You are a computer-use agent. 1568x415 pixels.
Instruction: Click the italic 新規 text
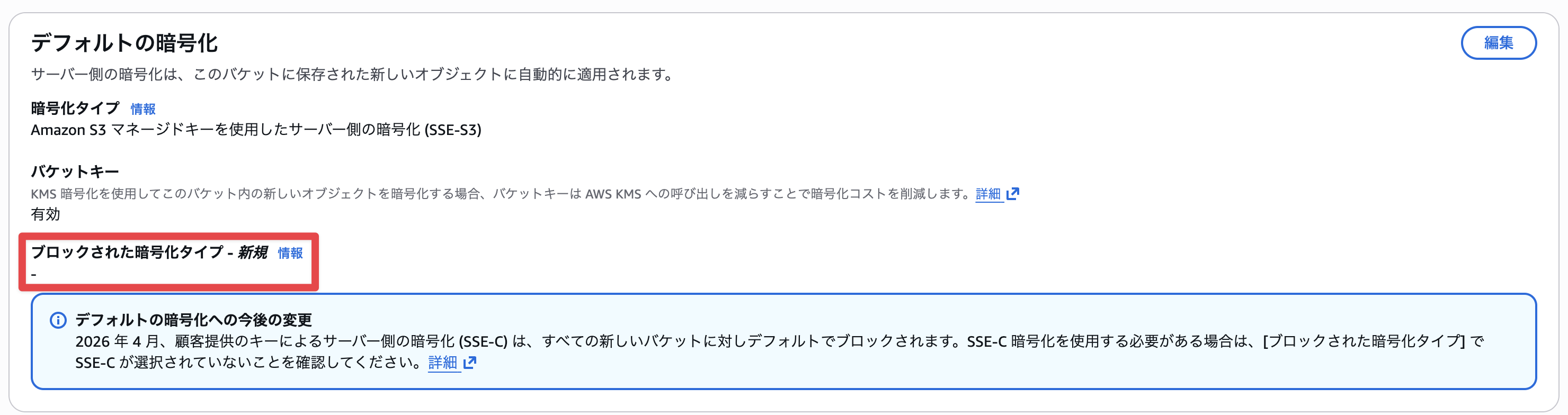click(x=253, y=252)
